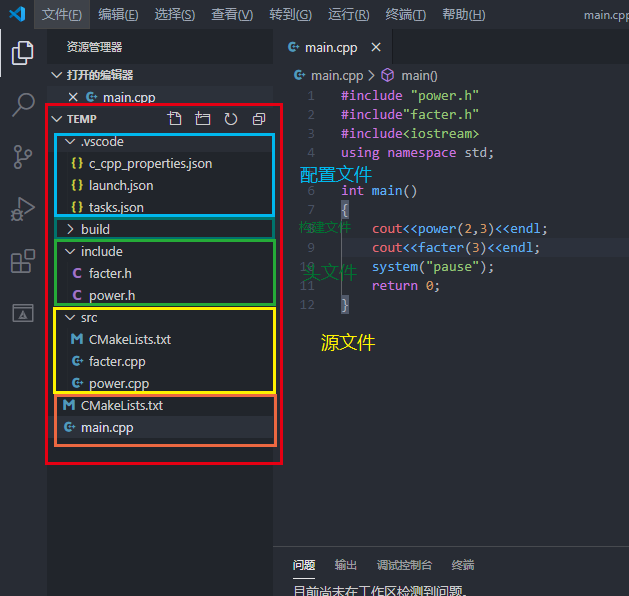This screenshot has height=596, width=629.
Task: Click code line cout<<facter(3)<<endl;
Action: pyautogui.click(x=456, y=247)
